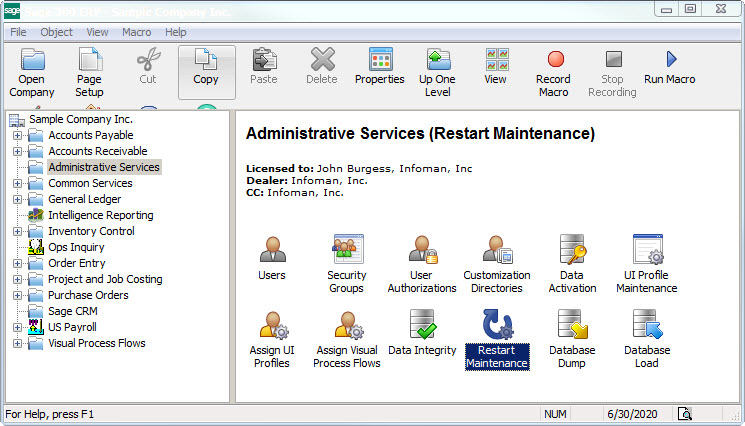Select Sage CRM in tree
Screen dimensions: 745x426
click(x=73, y=311)
